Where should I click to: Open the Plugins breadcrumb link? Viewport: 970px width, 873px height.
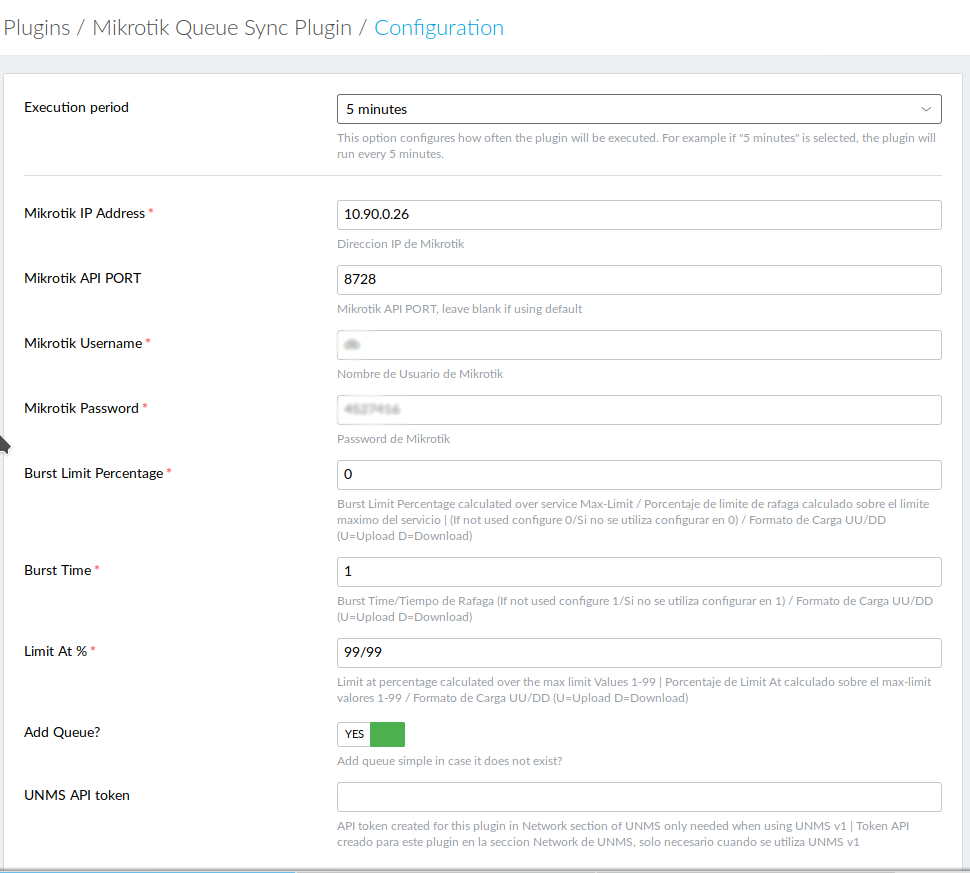point(36,28)
